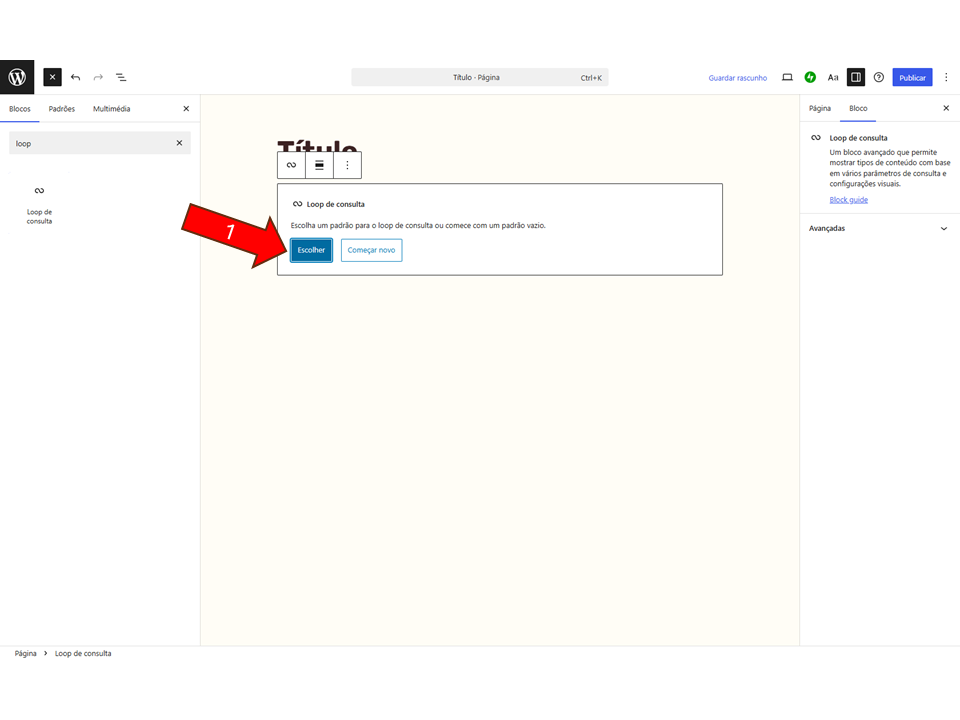Click the Publicar button
This screenshot has height=720, width=960.
coord(912,77)
